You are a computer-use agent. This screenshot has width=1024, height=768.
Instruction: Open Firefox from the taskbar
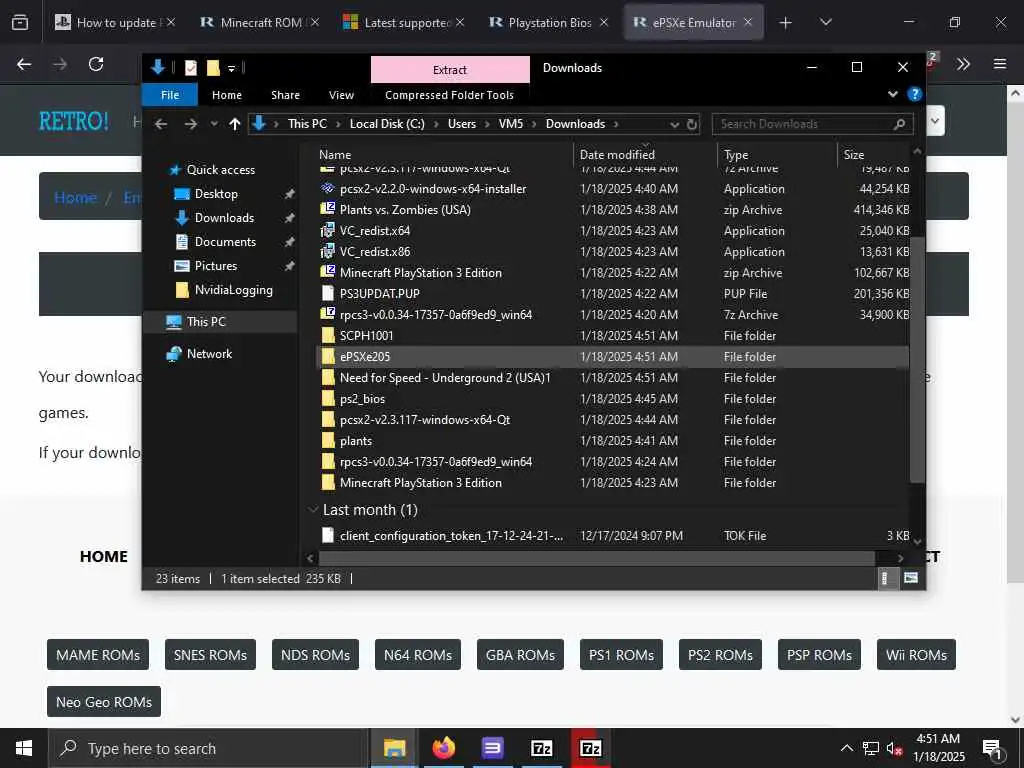pyautogui.click(x=443, y=748)
